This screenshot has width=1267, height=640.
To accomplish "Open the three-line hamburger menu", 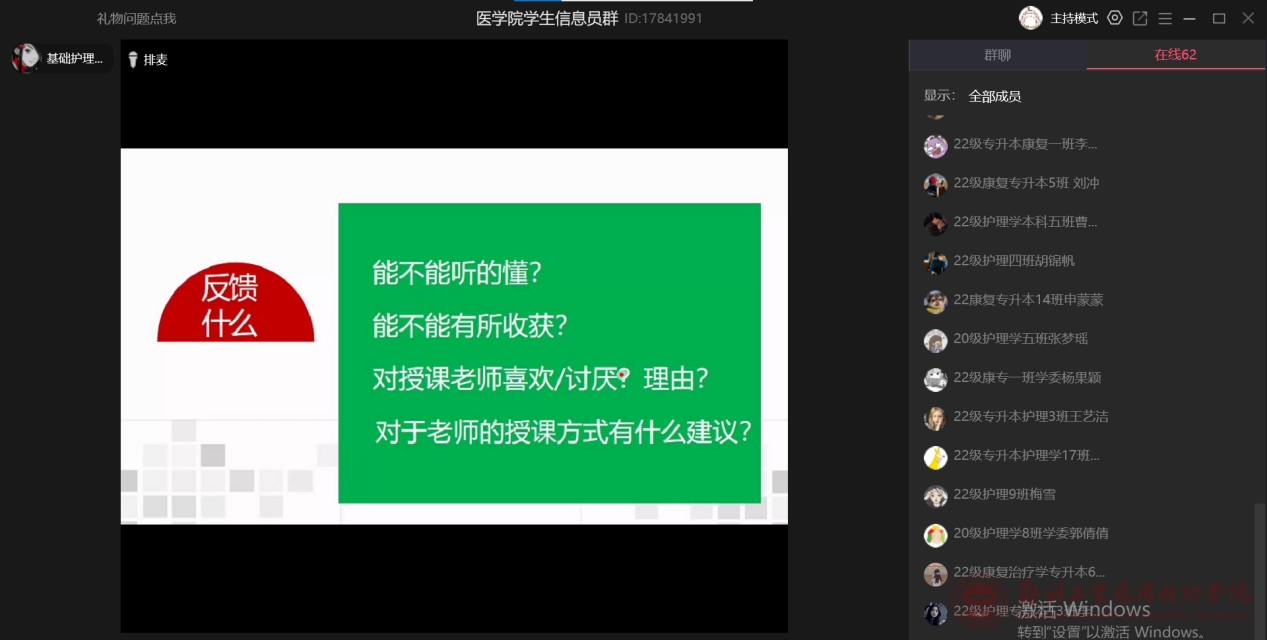I will pos(1165,18).
